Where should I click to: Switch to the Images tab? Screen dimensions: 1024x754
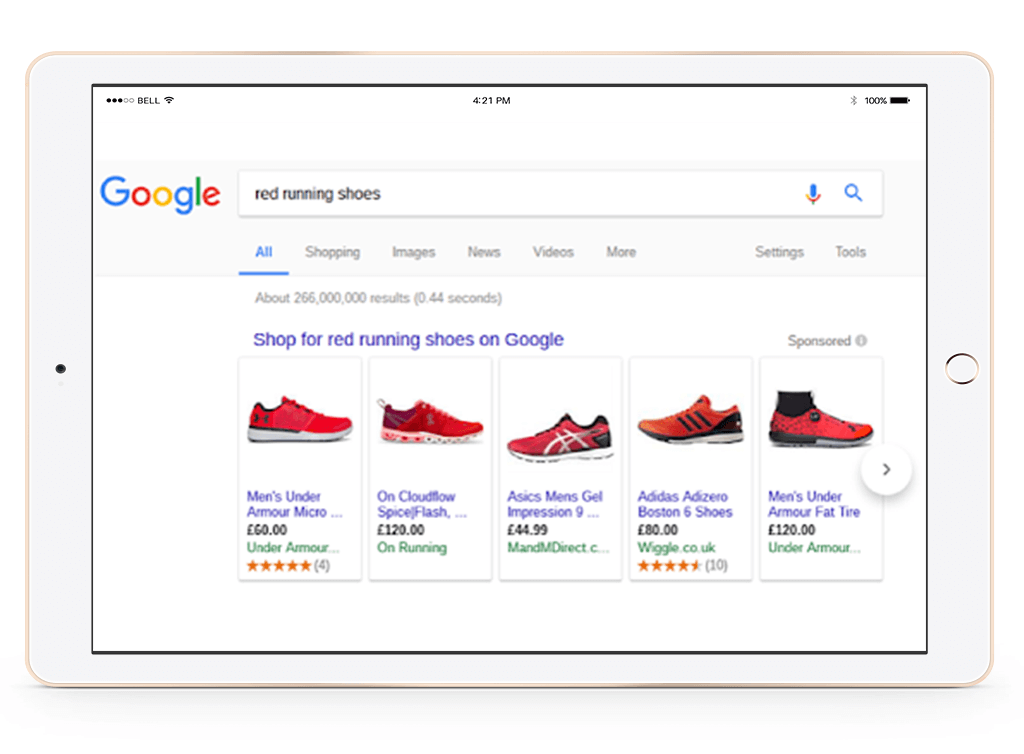point(413,252)
